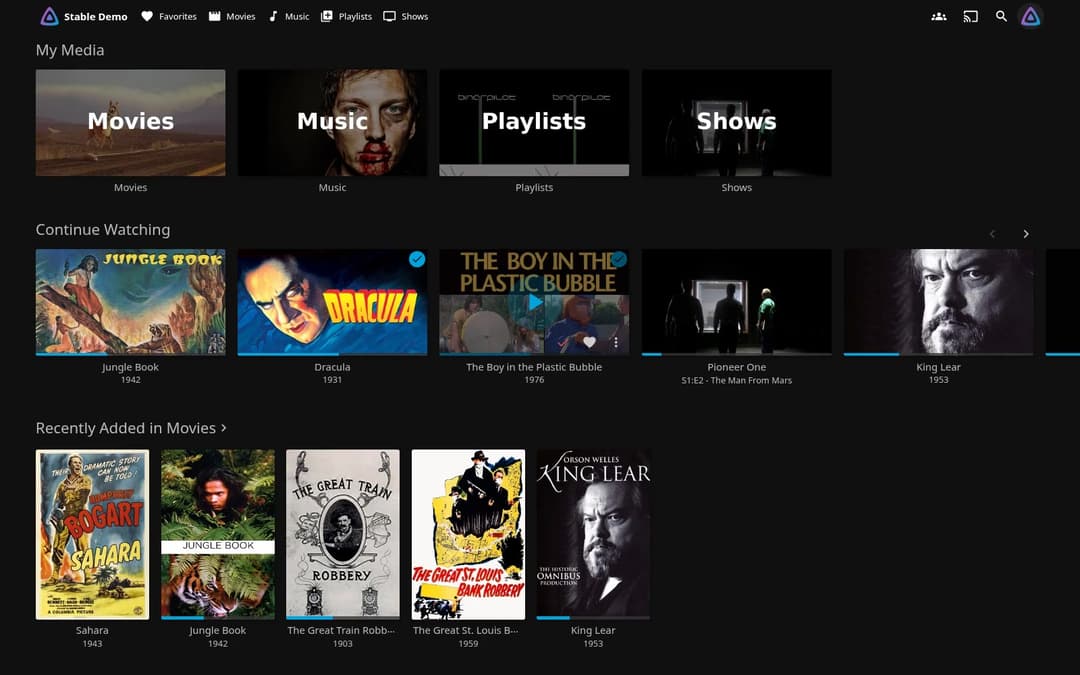Image resolution: width=1080 pixels, height=675 pixels.
Task: Click year 1943 under Sahara
Action: click(92, 643)
